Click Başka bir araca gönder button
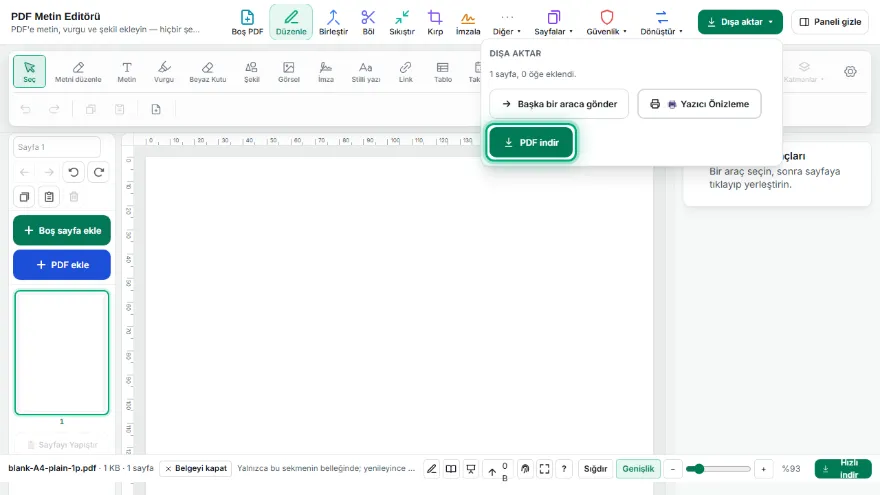880x495 pixels. point(559,104)
